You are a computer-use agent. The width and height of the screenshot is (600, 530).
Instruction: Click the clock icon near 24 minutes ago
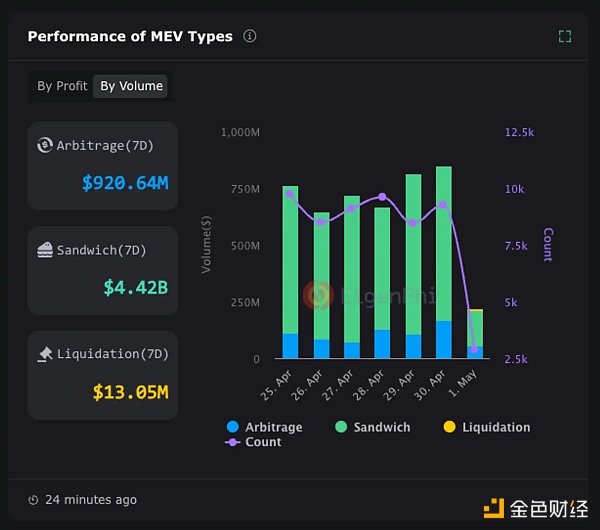click(x=33, y=500)
